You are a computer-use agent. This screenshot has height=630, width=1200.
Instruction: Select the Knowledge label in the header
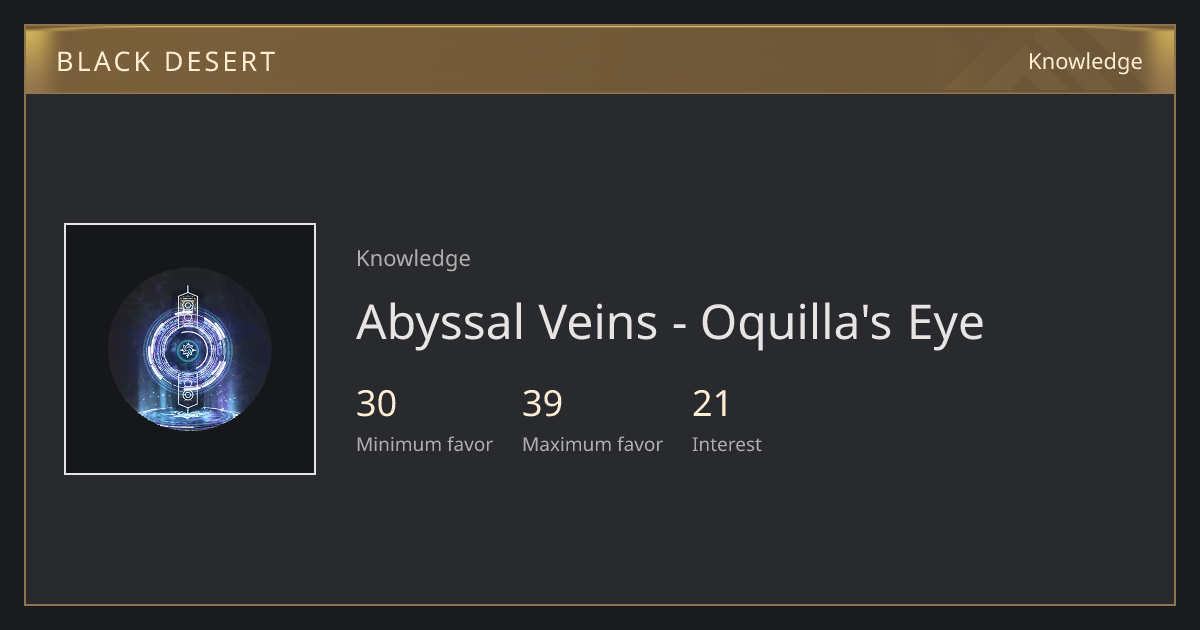[x=1085, y=62]
